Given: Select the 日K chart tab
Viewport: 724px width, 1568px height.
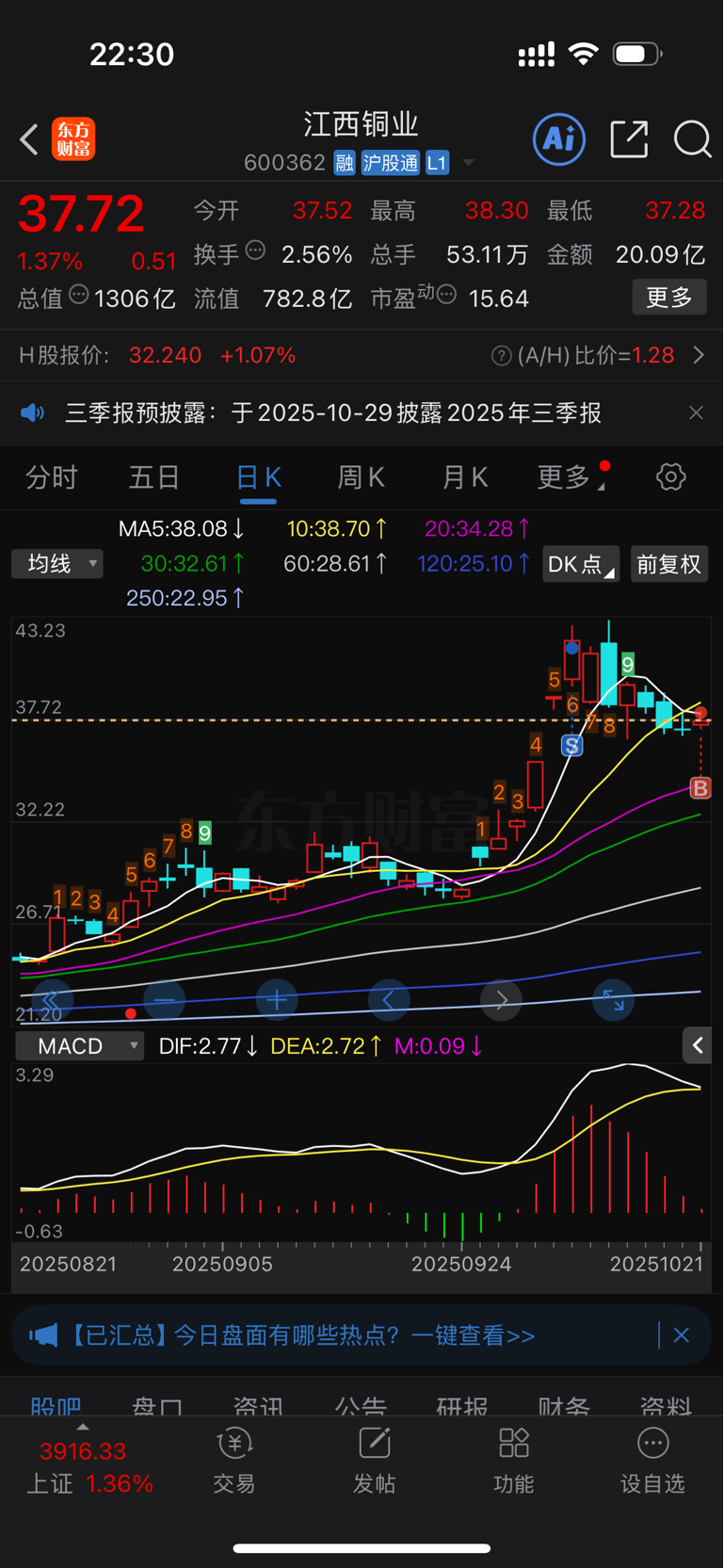Looking at the screenshot, I should 258,477.
